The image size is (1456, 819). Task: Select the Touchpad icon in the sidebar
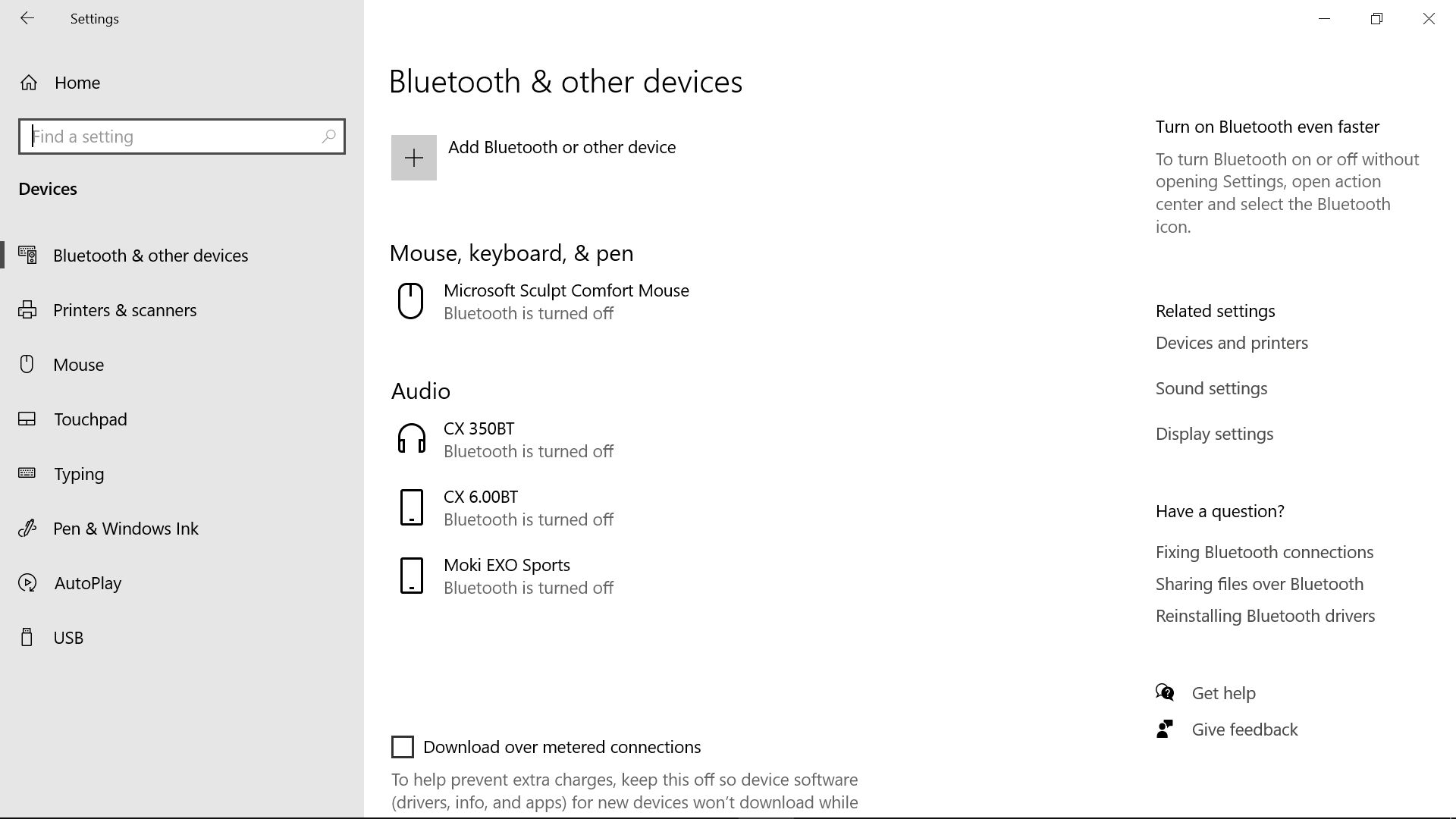coord(28,419)
